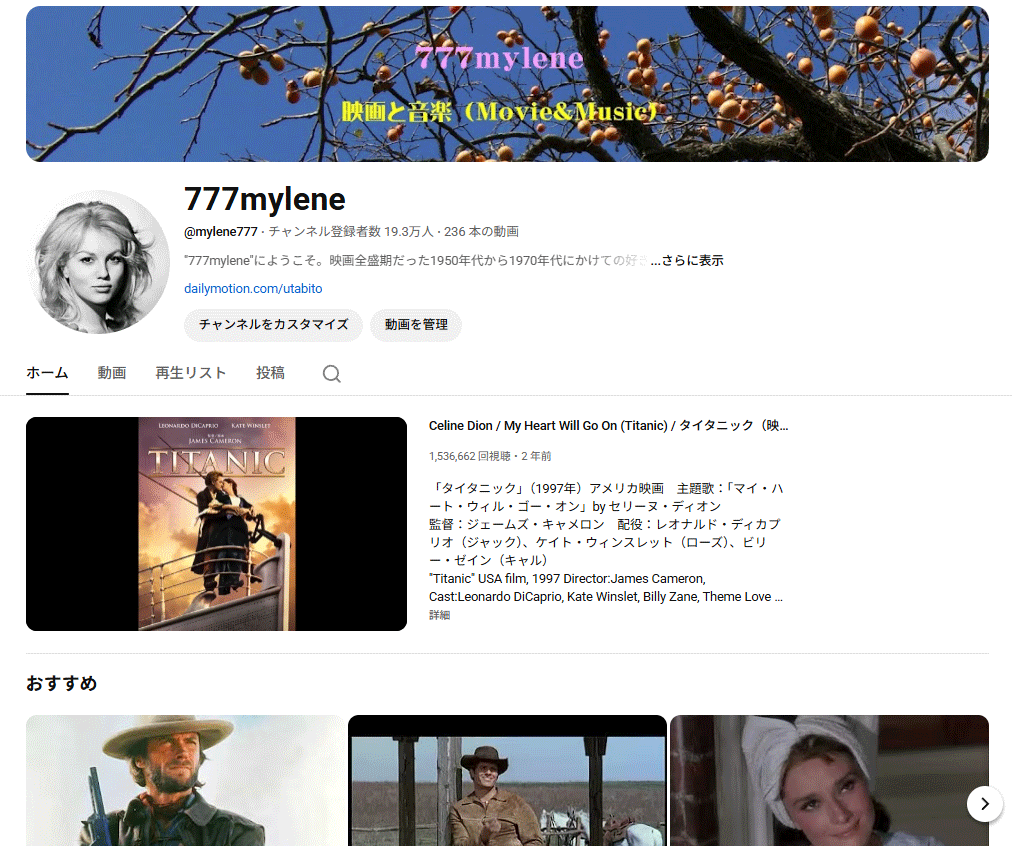The height and width of the screenshot is (846, 1012).
Task: Select the ホーム tab
Action: coord(47,373)
